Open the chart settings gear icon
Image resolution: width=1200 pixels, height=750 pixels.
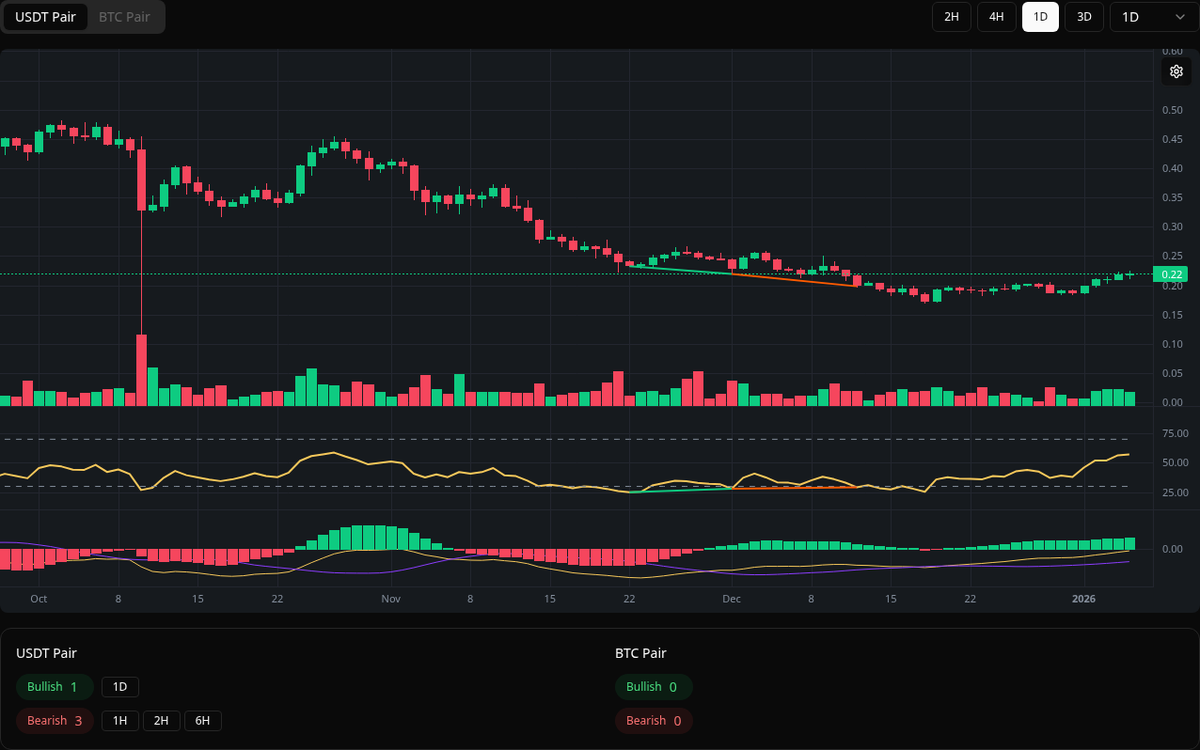coord(1176,71)
